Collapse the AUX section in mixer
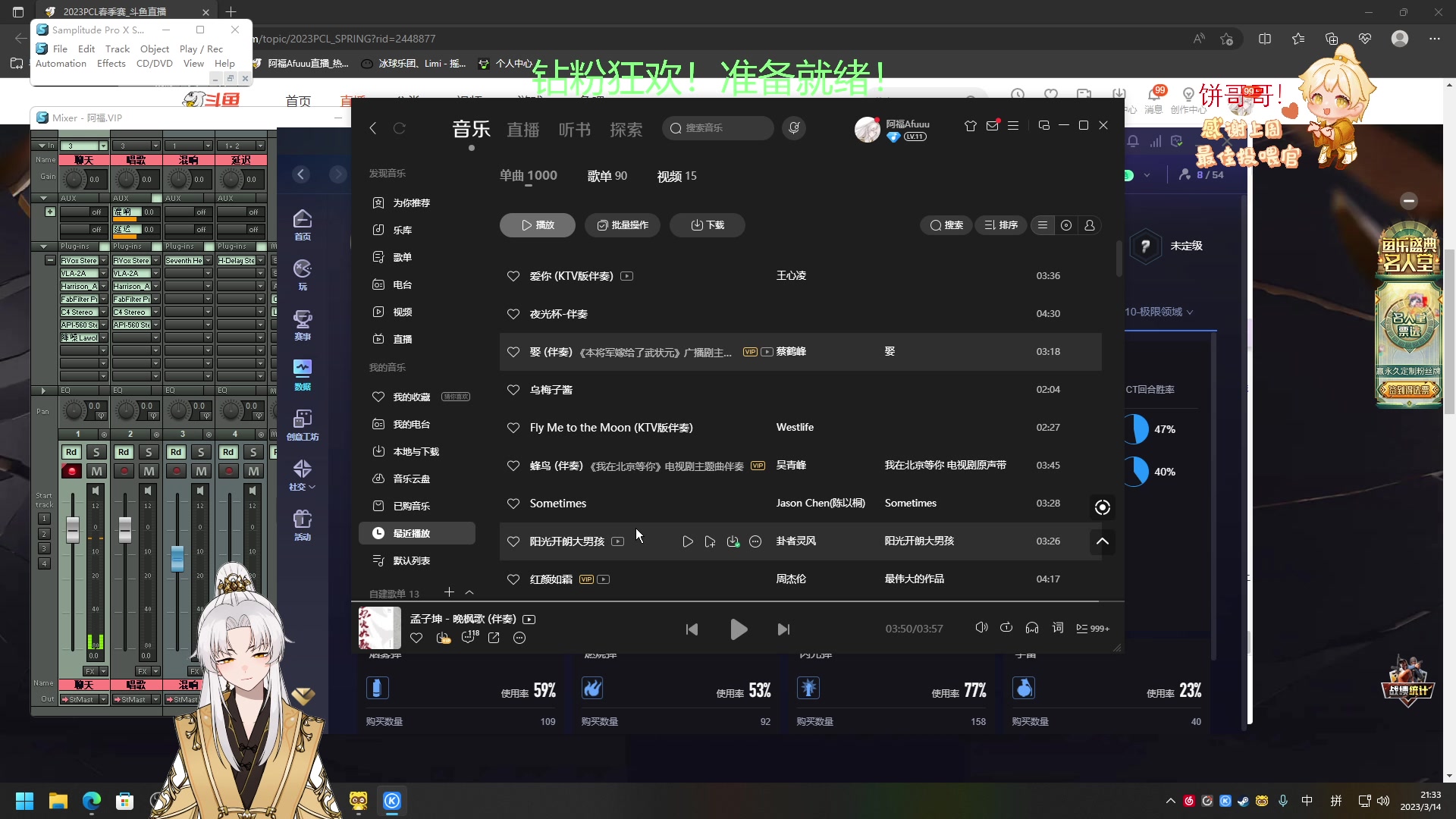This screenshot has width=1456, height=819. [43, 198]
